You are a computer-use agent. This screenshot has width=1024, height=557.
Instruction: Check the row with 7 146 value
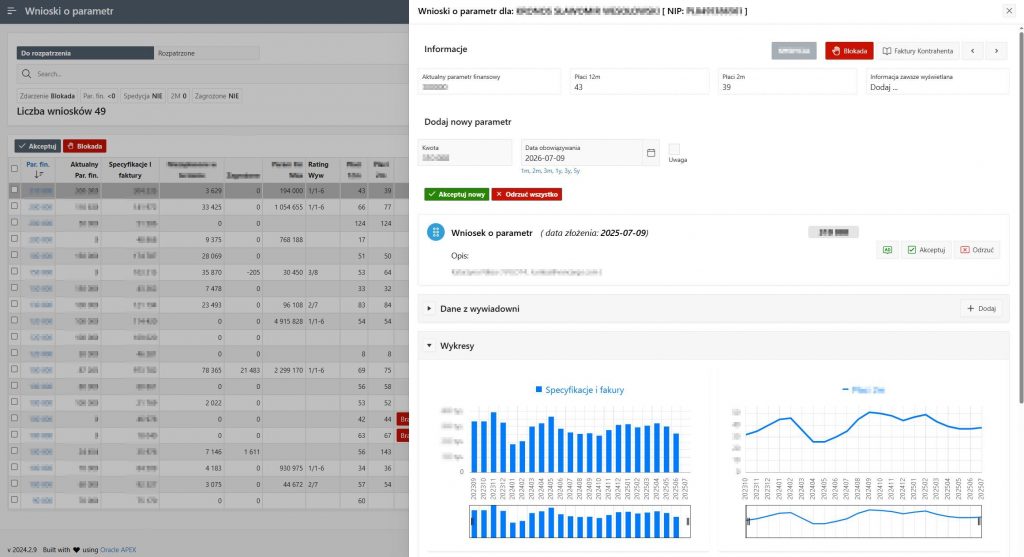tap(14, 451)
